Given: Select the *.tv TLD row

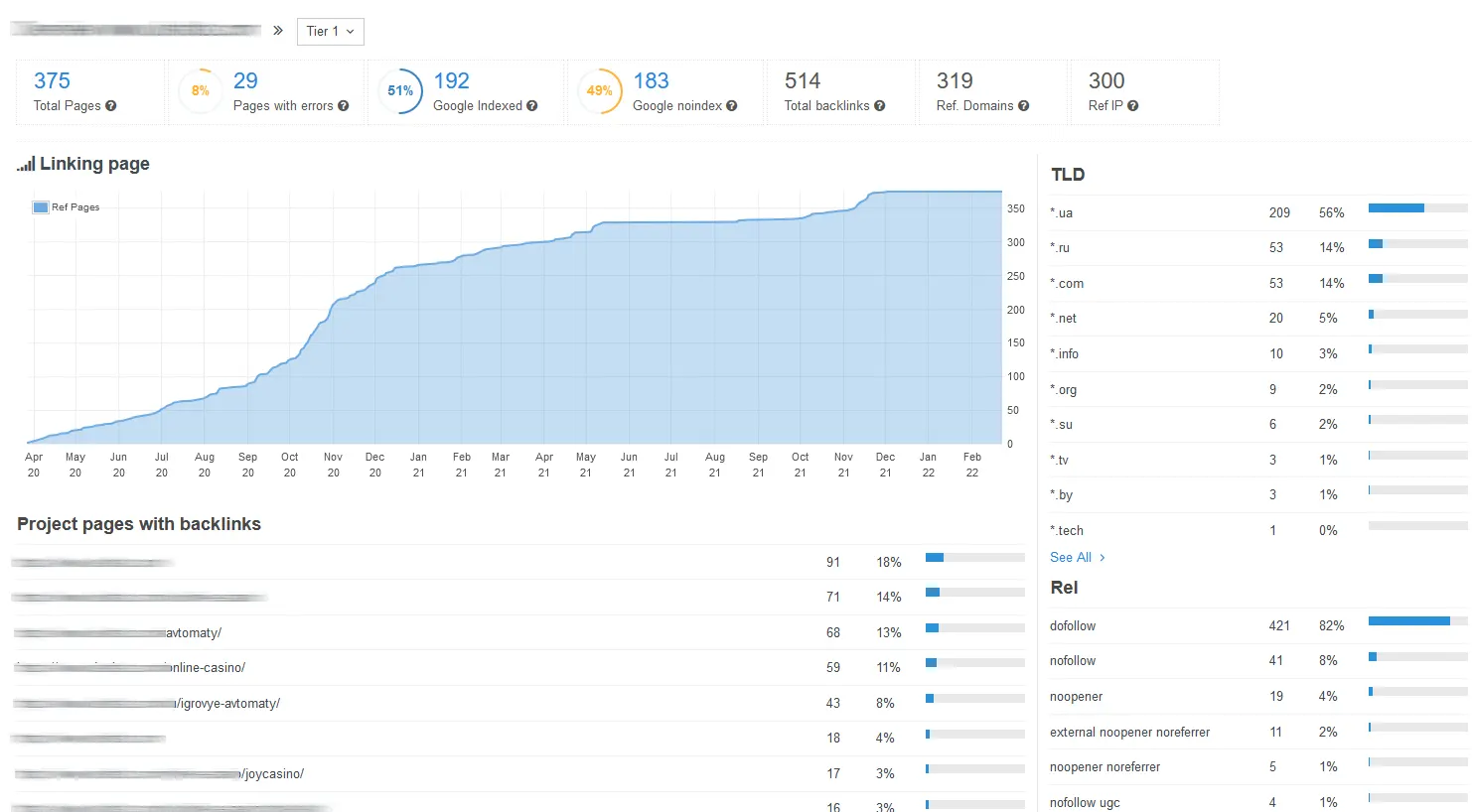Looking at the screenshot, I should click(x=1258, y=460).
